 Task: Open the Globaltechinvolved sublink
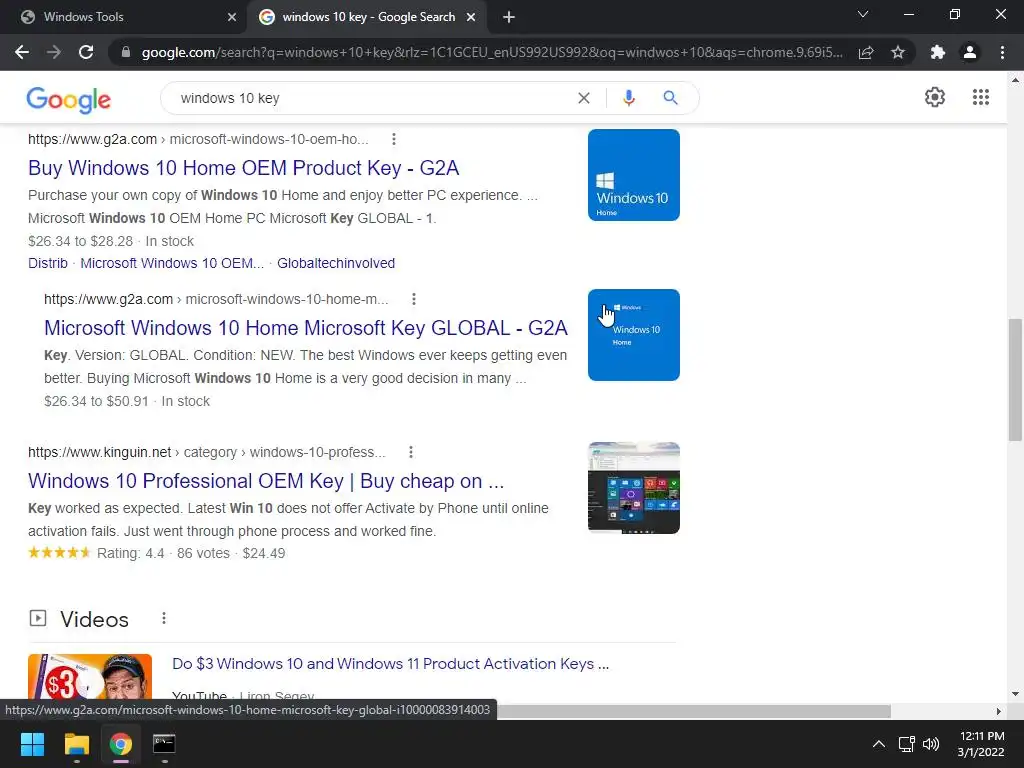coord(336,263)
